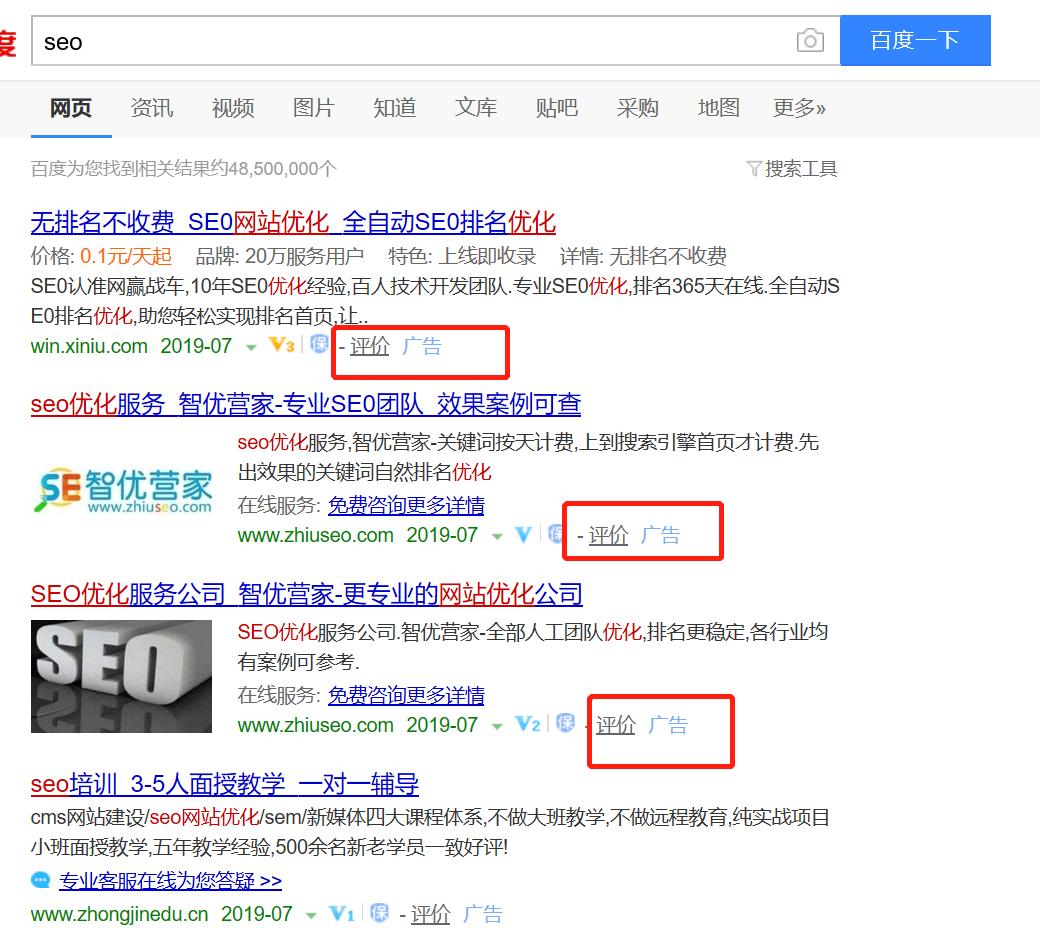The image size is (1040, 928).
Task: Switch to the 地图 search tab
Action: (x=718, y=108)
